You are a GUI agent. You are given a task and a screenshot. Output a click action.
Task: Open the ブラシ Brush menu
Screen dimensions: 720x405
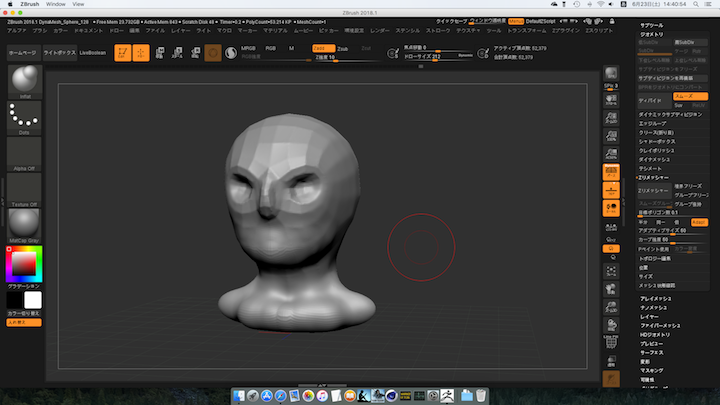[x=40, y=31]
